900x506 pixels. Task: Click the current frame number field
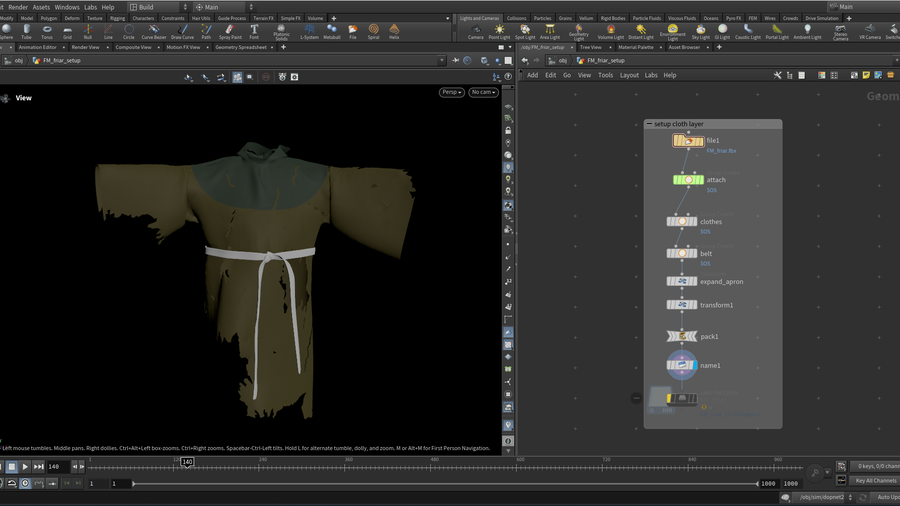pos(58,467)
